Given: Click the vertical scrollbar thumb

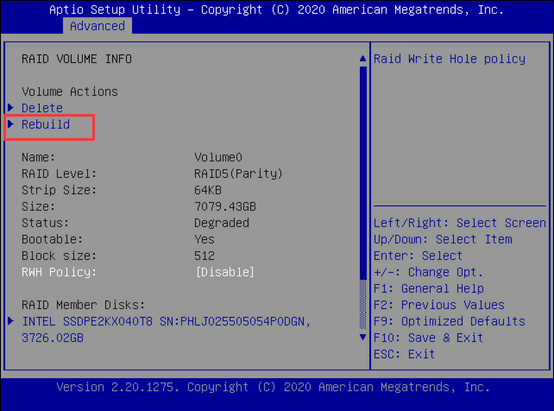Looking at the screenshot, I should click(x=363, y=172).
